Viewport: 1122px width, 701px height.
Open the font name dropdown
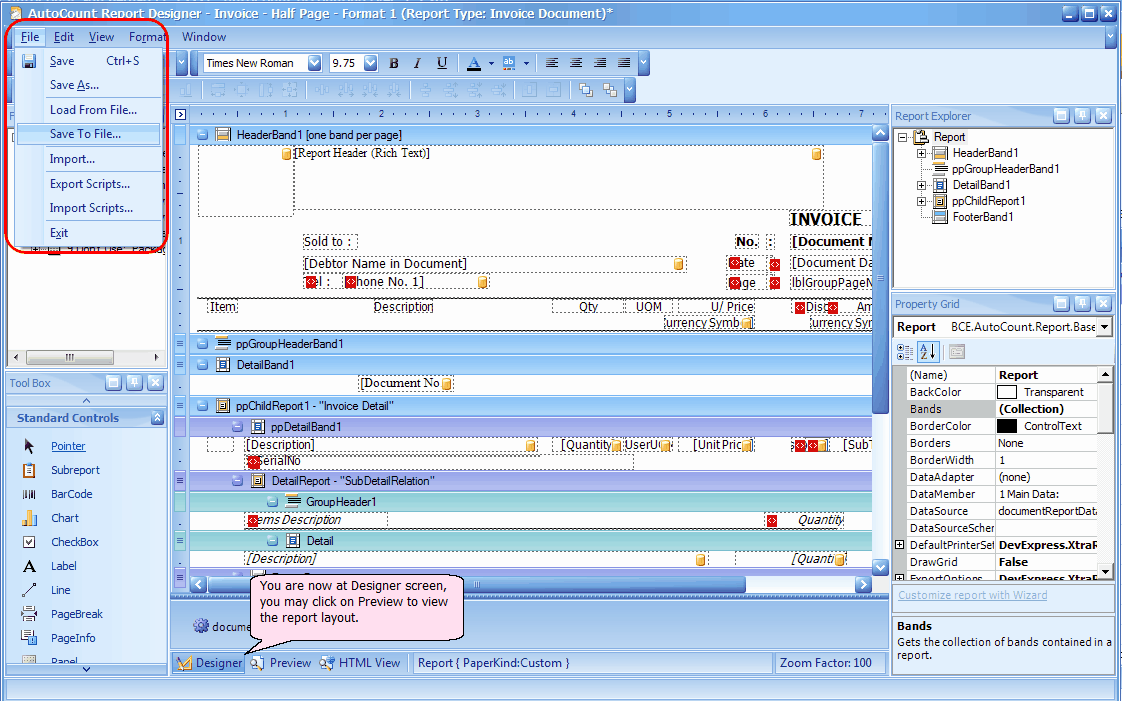(x=314, y=63)
